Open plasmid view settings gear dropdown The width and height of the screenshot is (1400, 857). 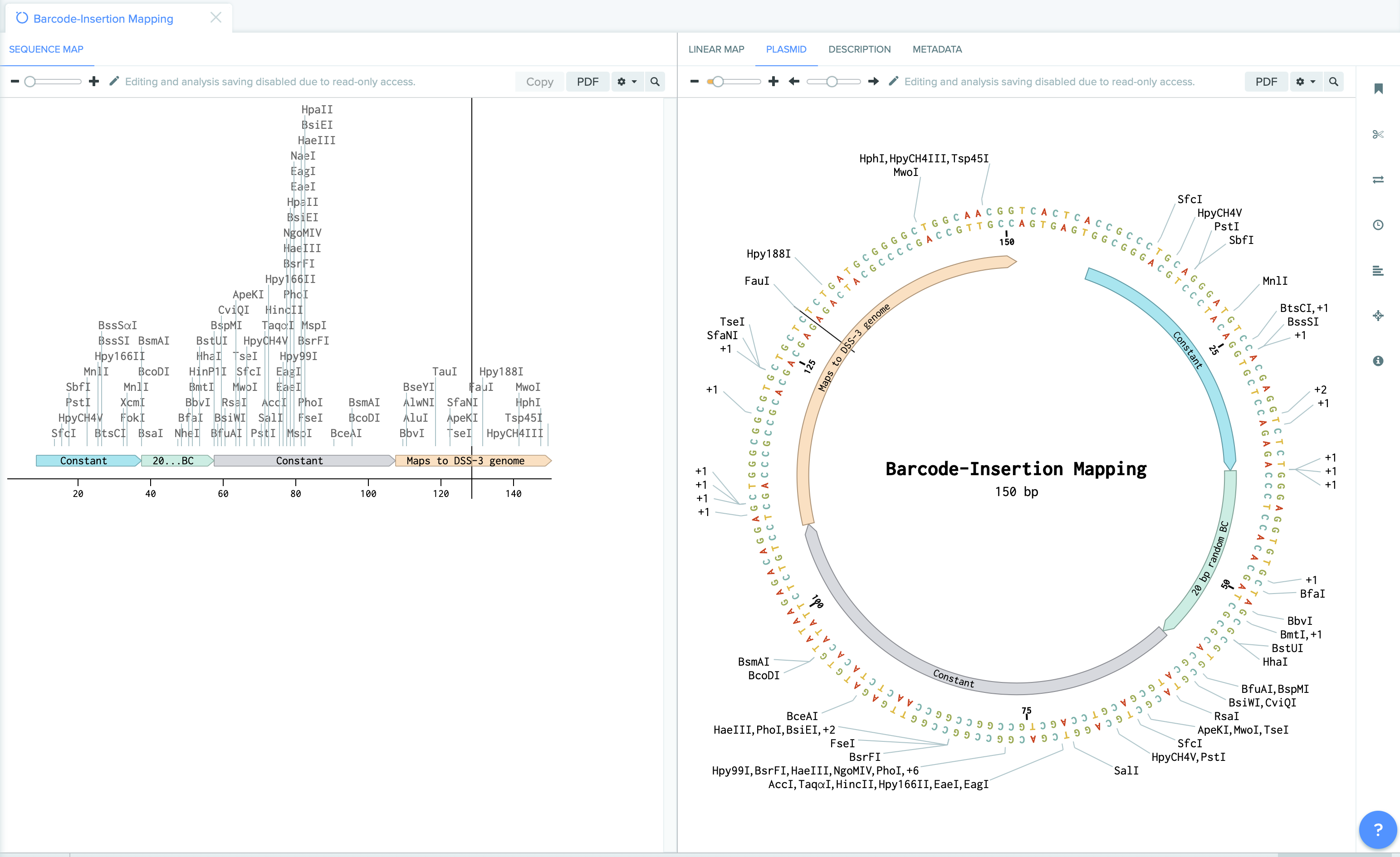[x=1305, y=82]
